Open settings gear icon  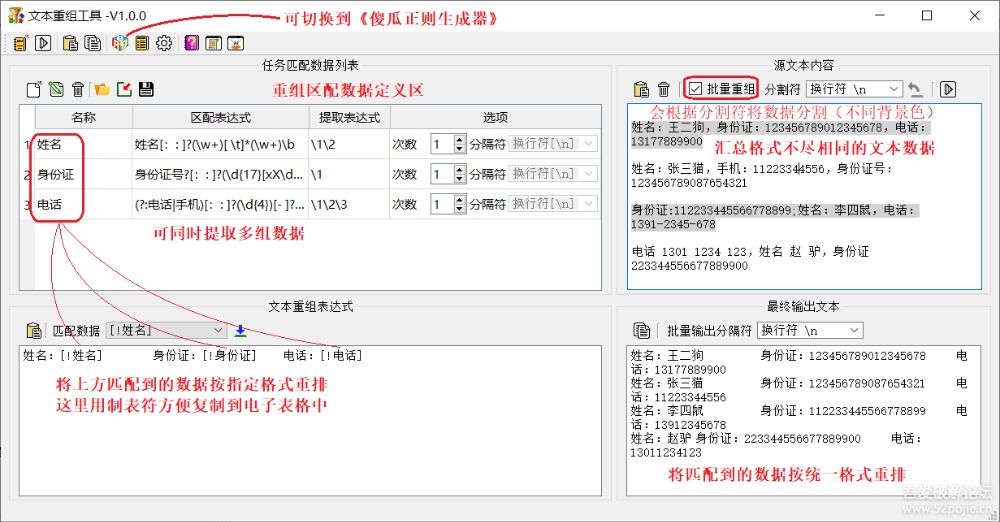[x=164, y=43]
